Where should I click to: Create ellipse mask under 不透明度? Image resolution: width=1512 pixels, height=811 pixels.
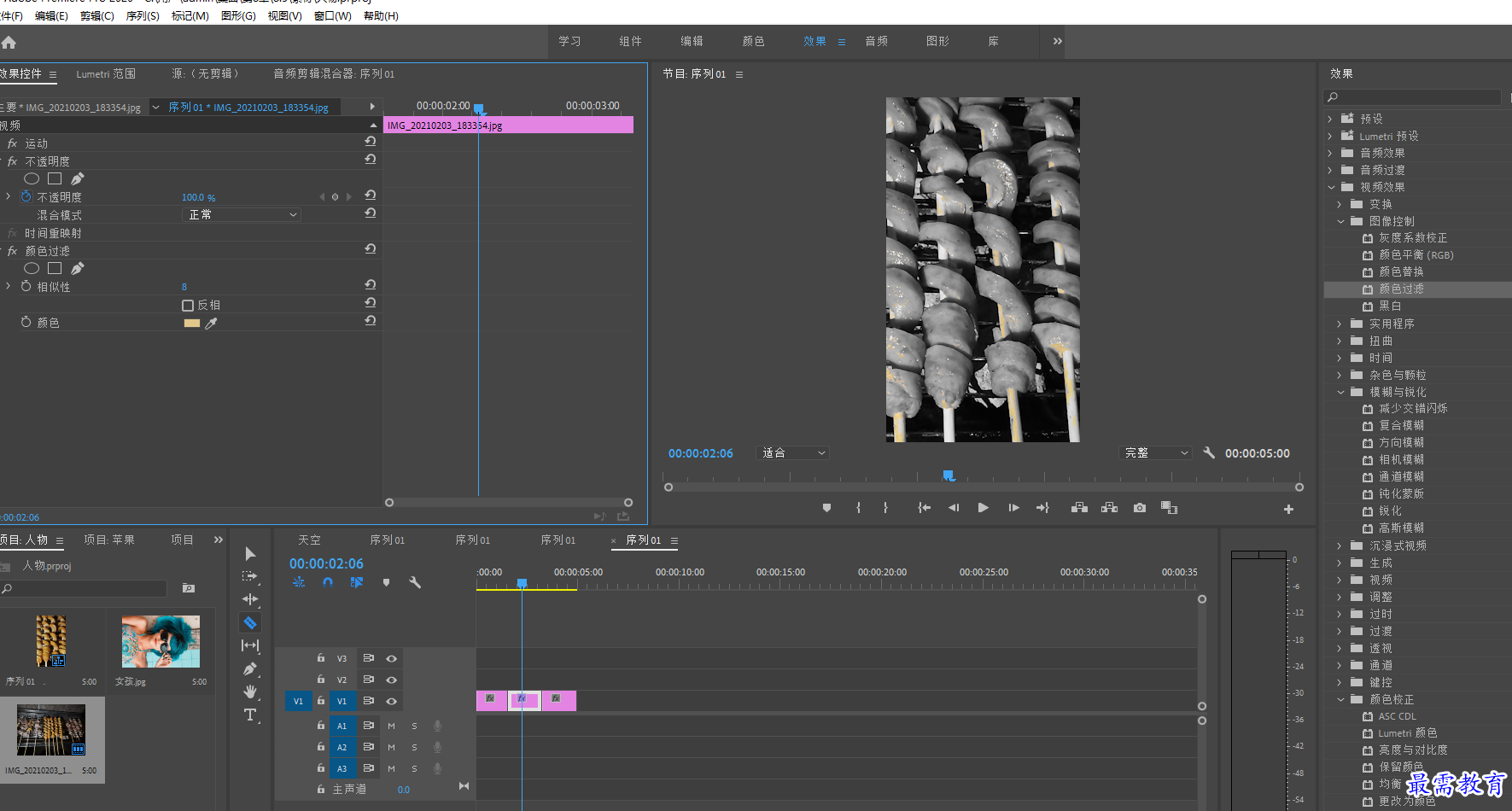pyautogui.click(x=32, y=178)
